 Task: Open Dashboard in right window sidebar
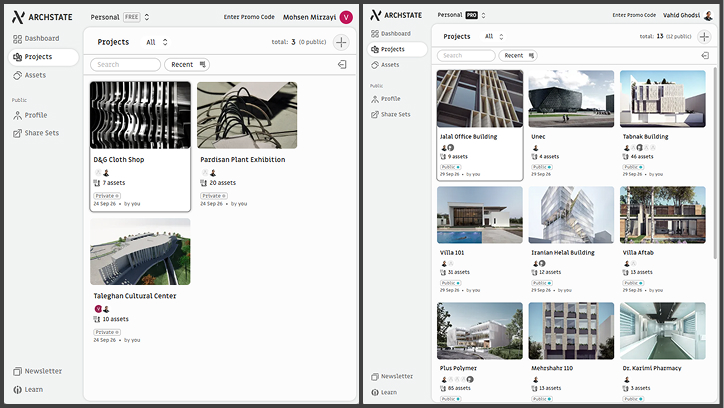click(391, 33)
